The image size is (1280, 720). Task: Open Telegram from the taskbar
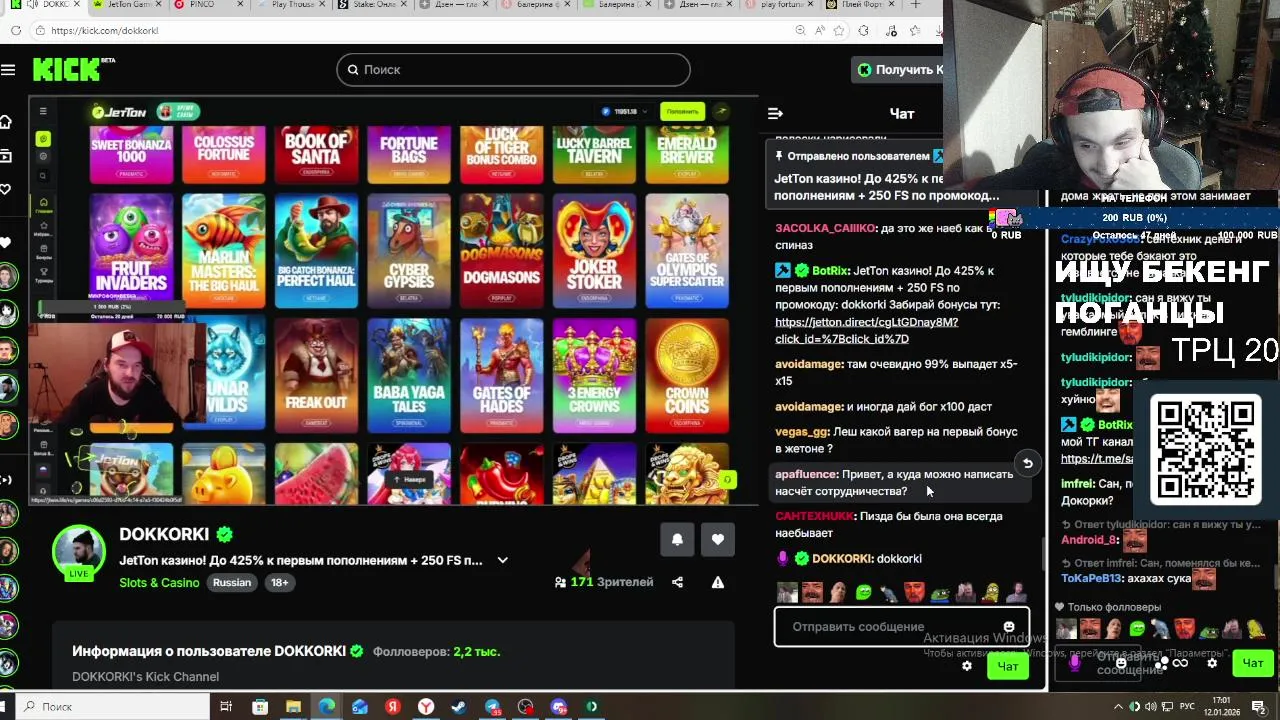[x=492, y=707]
